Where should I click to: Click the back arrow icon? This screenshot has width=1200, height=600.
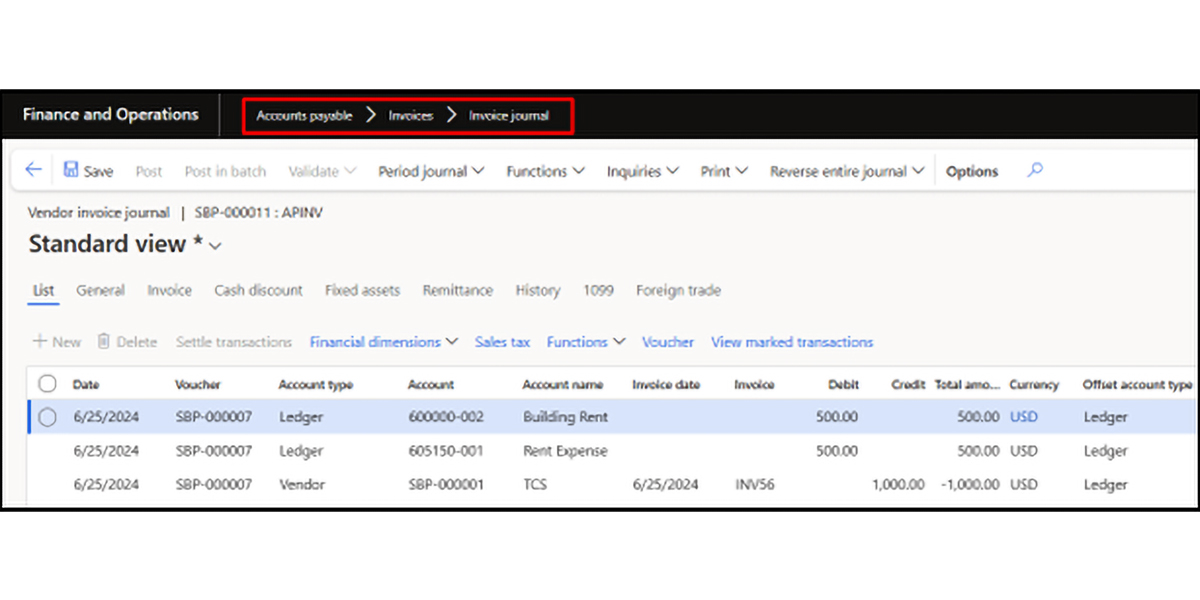pyautogui.click(x=33, y=171)
